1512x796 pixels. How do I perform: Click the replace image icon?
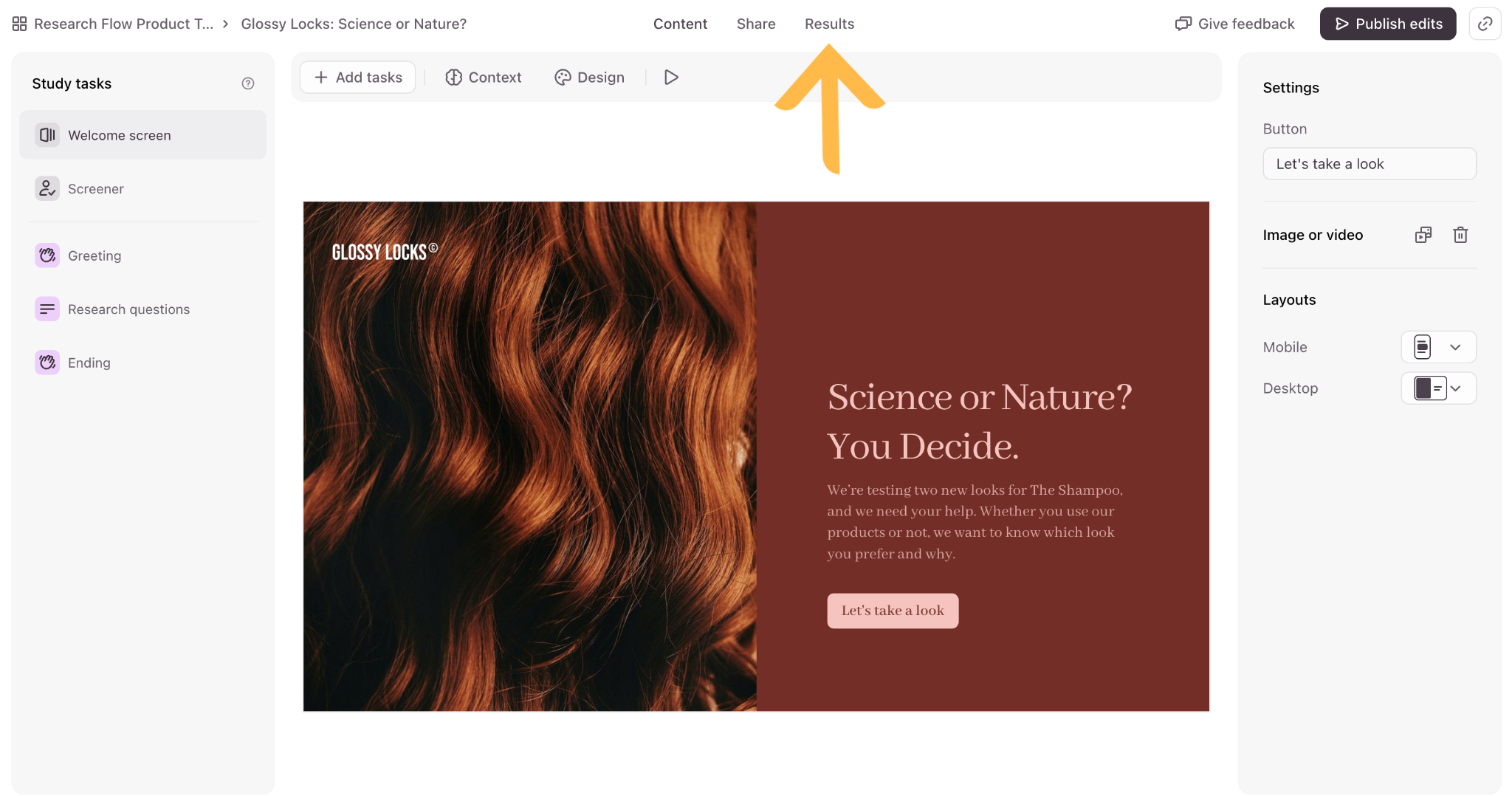coord(1423,235)
